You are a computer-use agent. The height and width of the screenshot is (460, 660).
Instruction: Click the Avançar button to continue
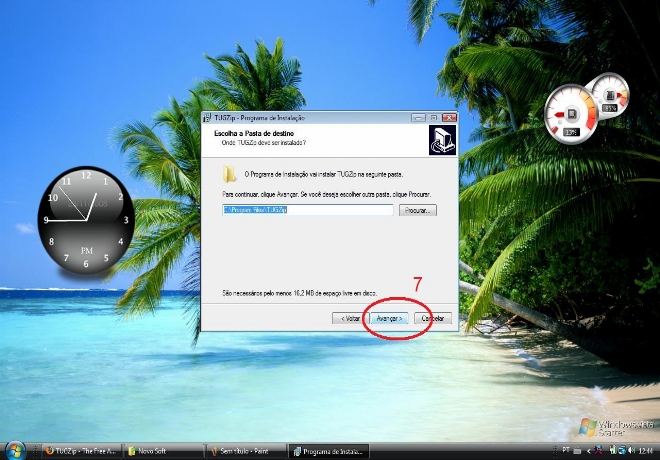[387, 318]
